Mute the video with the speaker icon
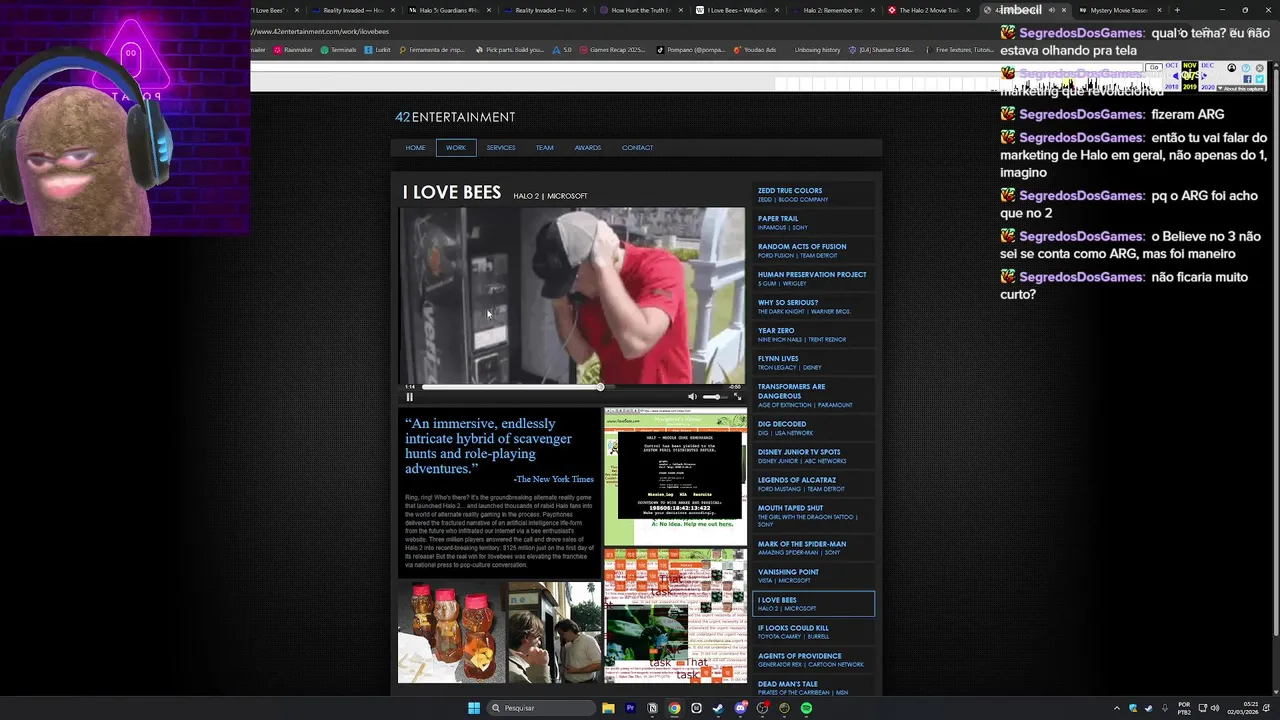 pyautogui.click(x=692, y=397)
